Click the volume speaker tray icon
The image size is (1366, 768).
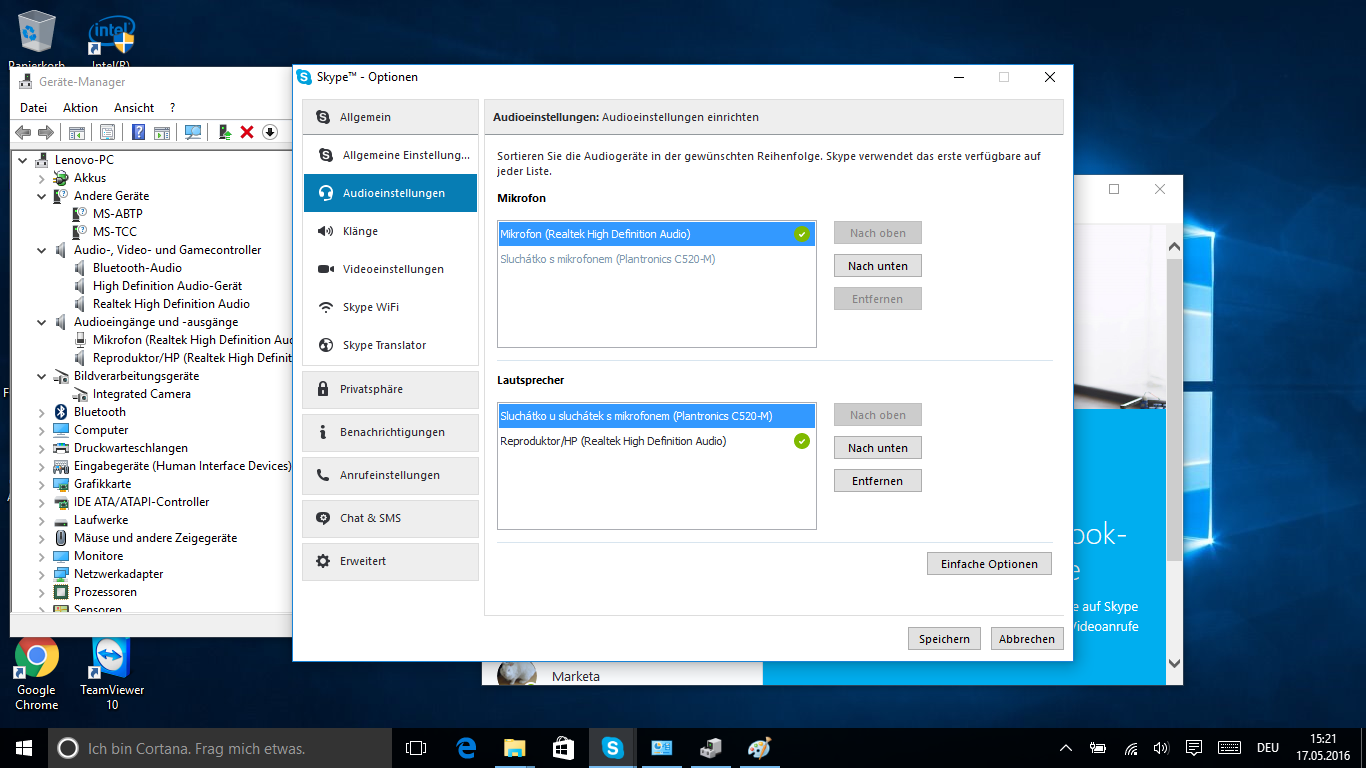[1161, 748]
